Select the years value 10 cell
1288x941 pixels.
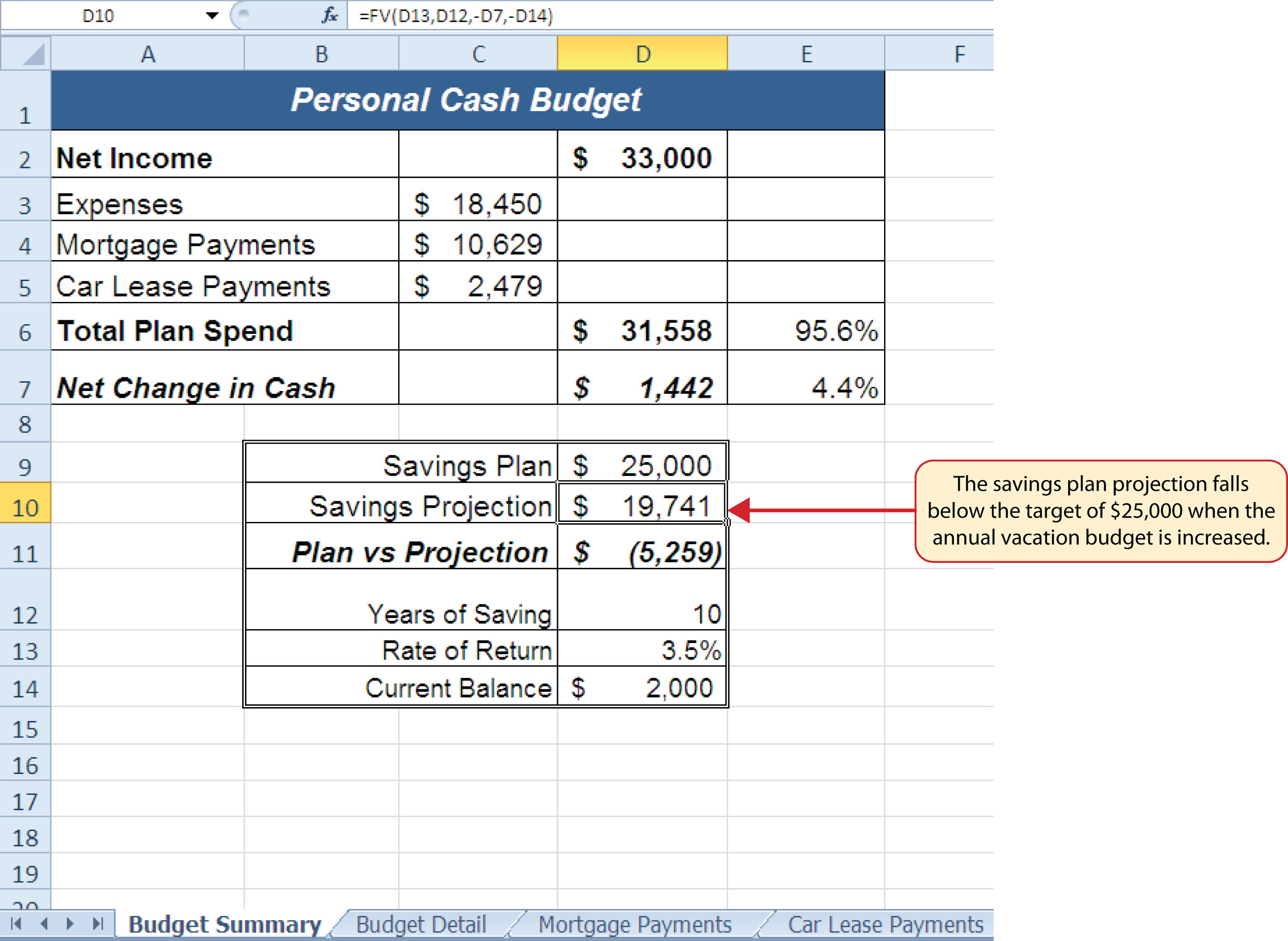(x=642, y=599)
